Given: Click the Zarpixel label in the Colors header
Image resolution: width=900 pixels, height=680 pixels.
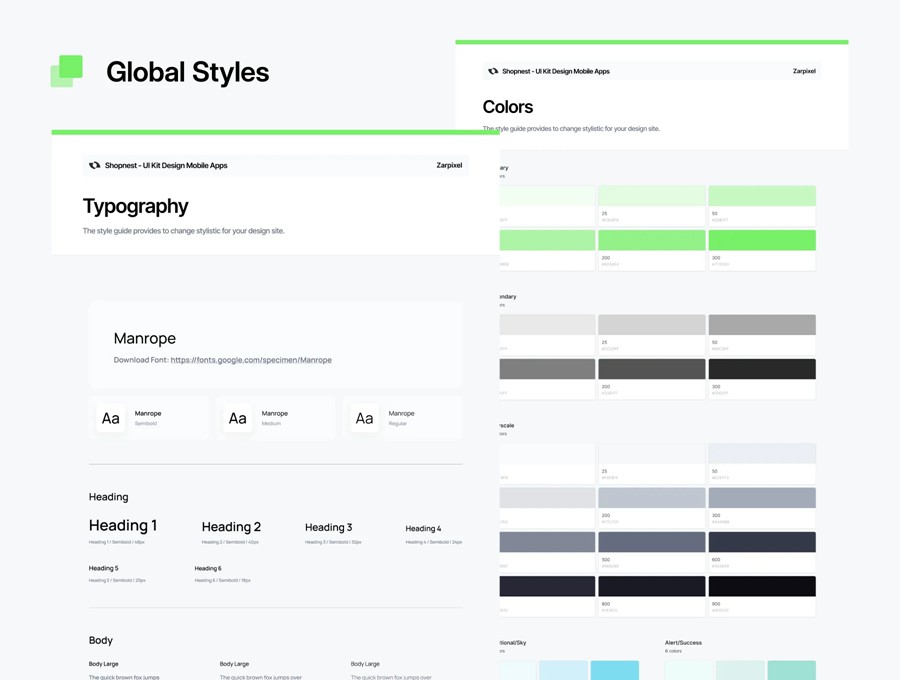Looking at the screenshot, I should tap(804, 72).
